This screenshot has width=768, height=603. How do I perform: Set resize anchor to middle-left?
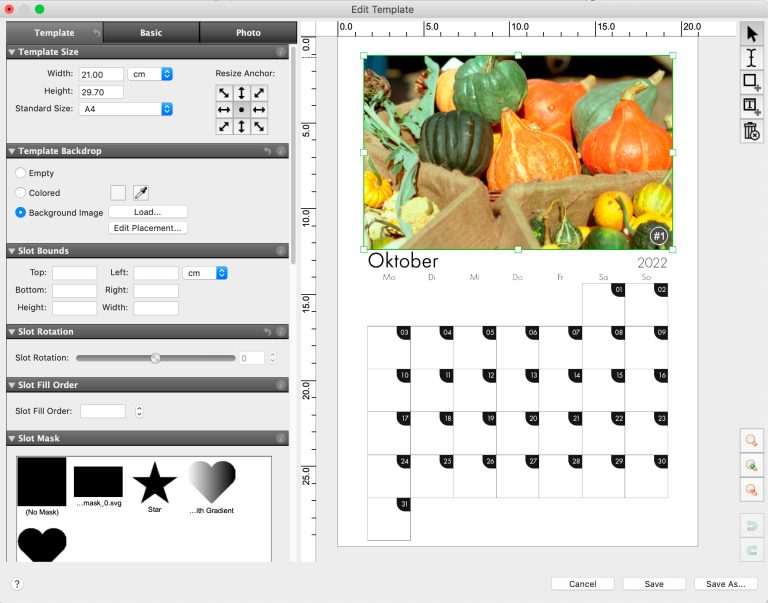(x=224, y=110)
